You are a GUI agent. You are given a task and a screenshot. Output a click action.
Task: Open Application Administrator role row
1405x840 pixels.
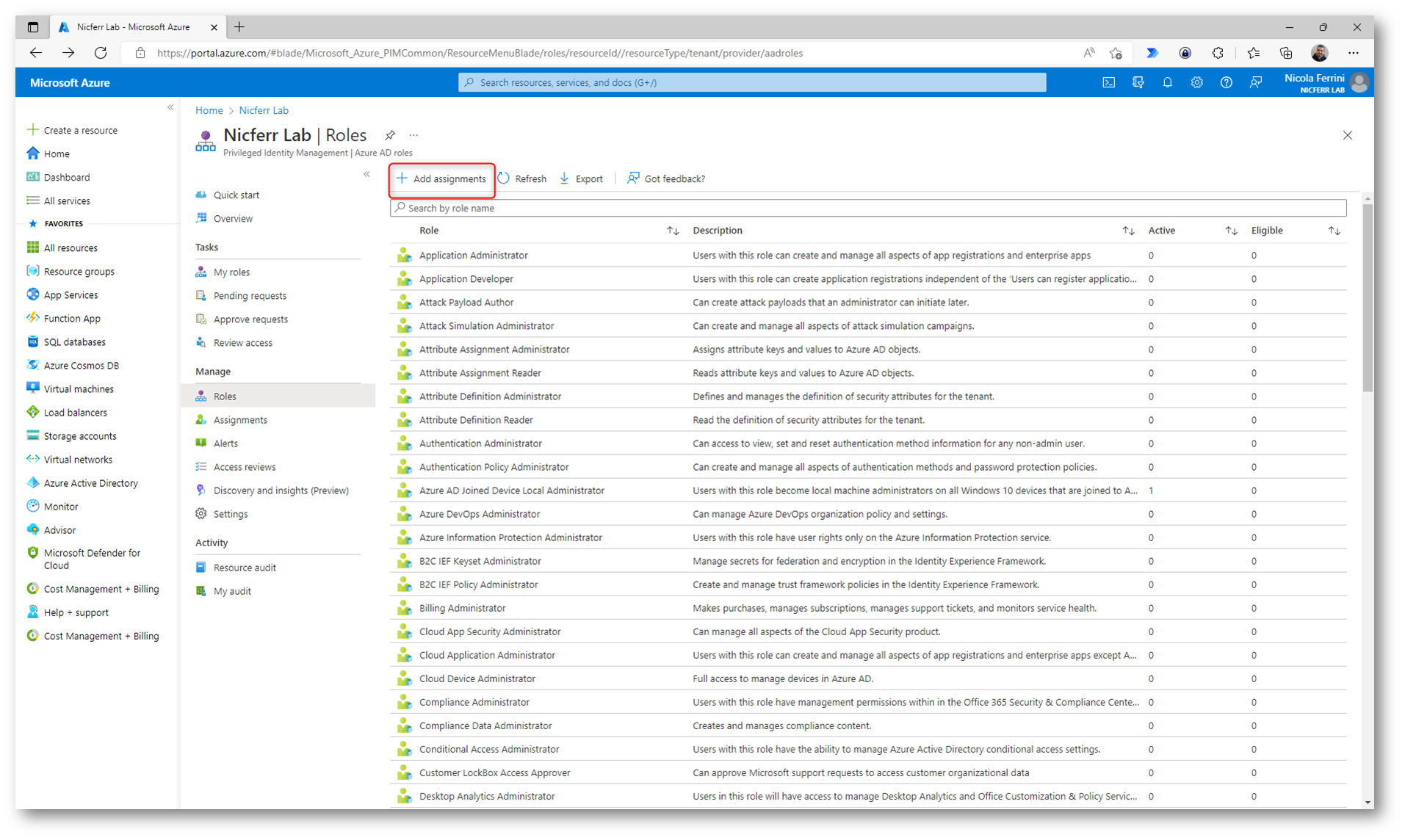(x=868, y=256)
